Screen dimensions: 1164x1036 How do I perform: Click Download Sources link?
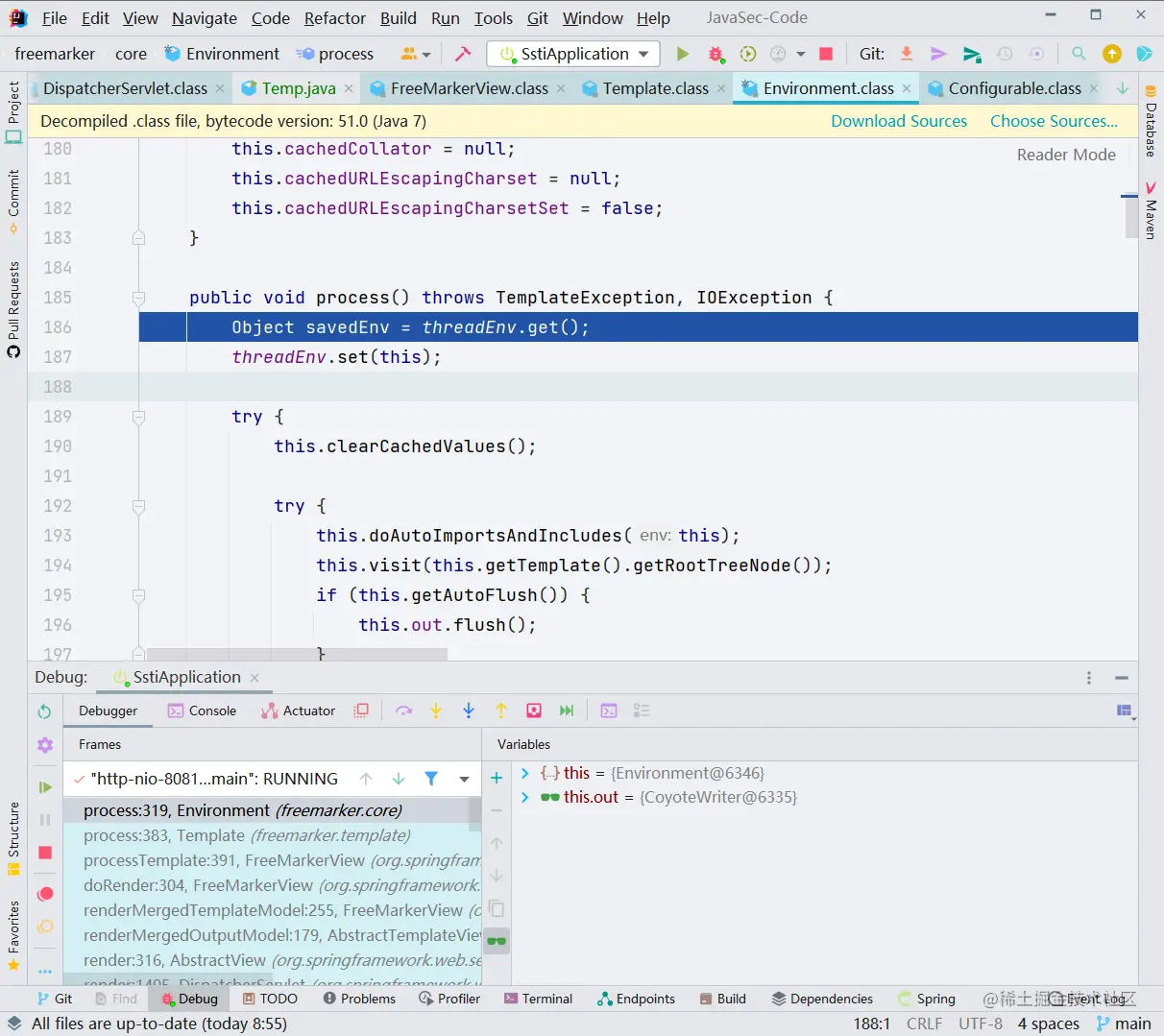(899, 121)
